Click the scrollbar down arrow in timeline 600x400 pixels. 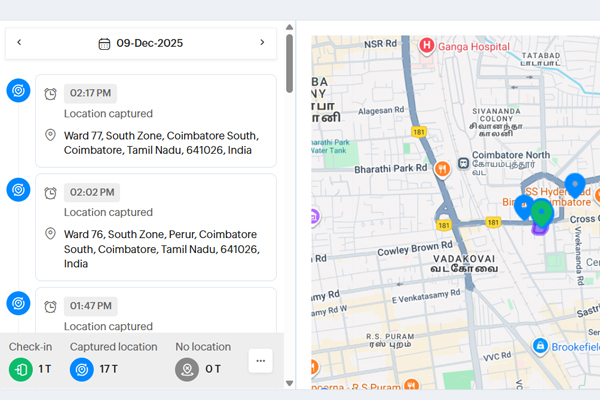[290, 382]
